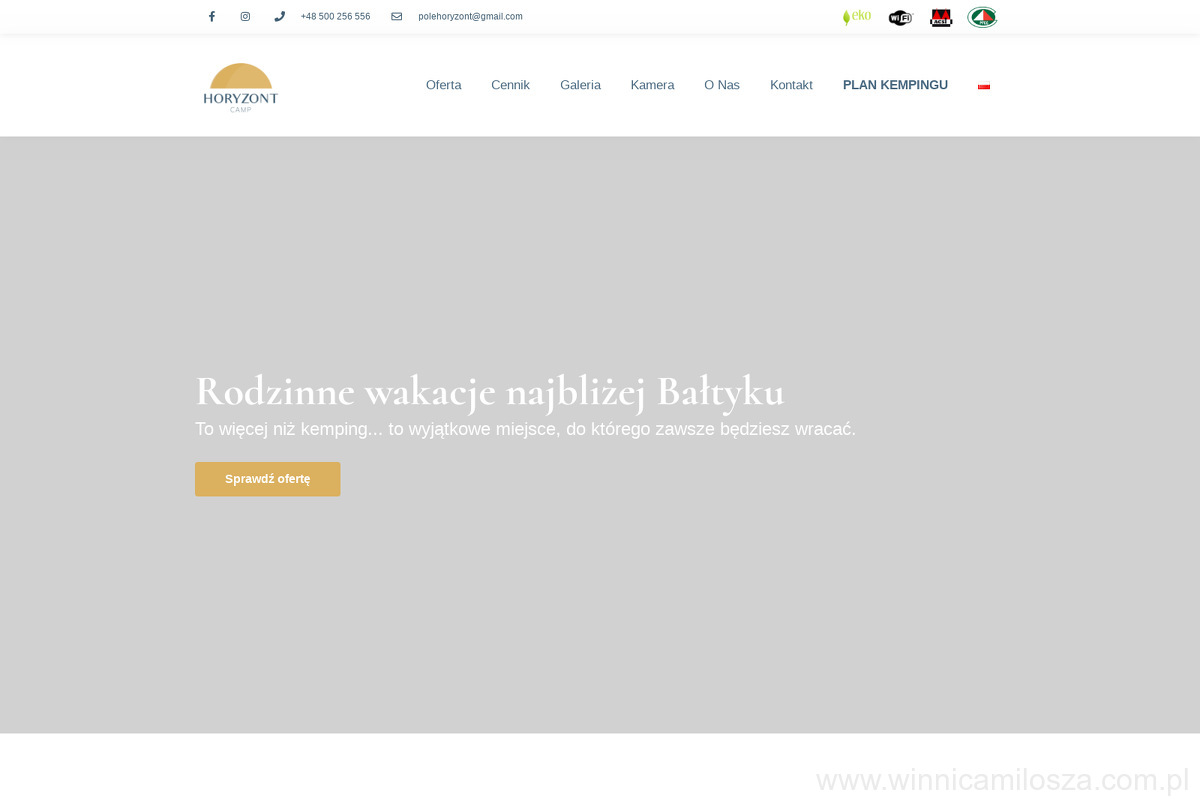Open the Facebook page icon
Screen dimensions: 1200x800
point(212,17)
